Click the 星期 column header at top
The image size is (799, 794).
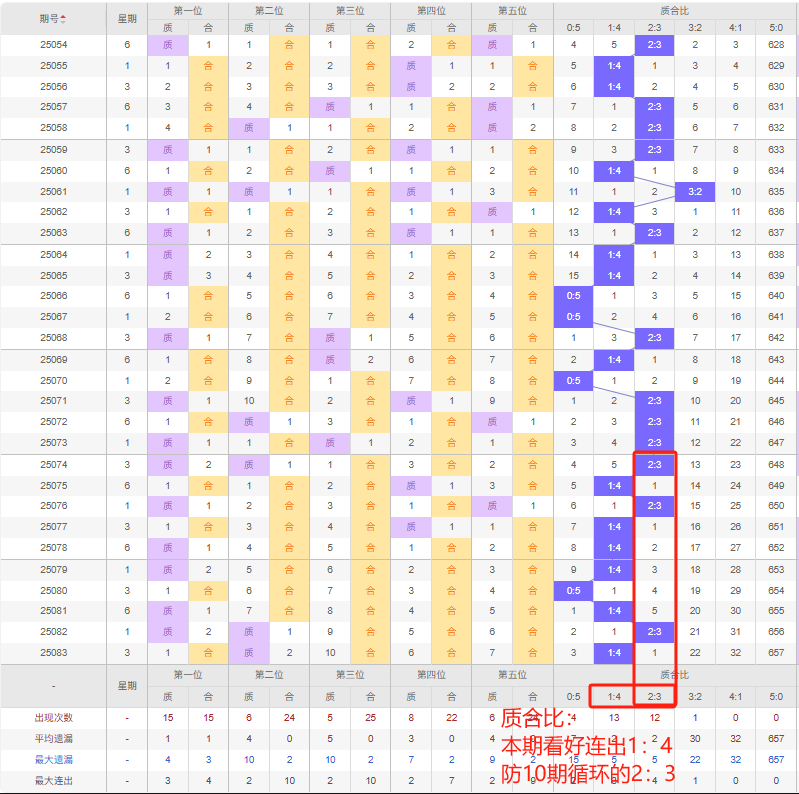127,19
